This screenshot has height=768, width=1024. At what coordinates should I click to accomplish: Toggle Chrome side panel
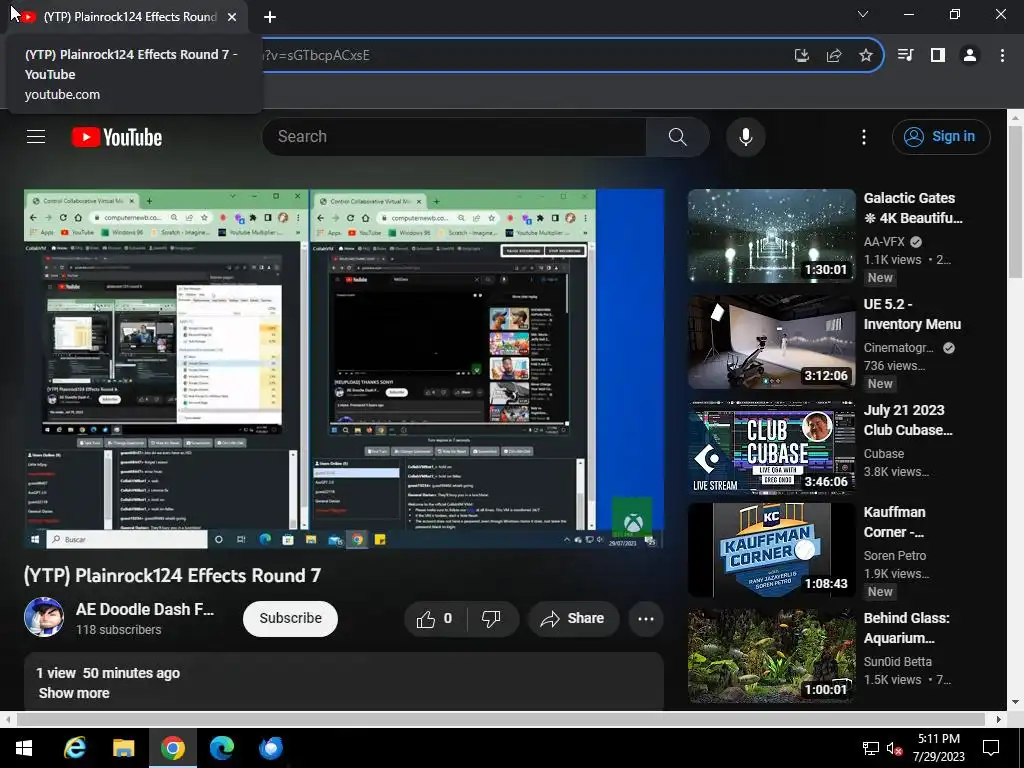click(937, 56)
